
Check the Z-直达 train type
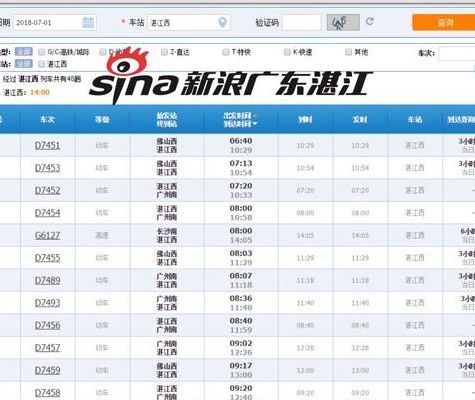click(x=164, y=52)
